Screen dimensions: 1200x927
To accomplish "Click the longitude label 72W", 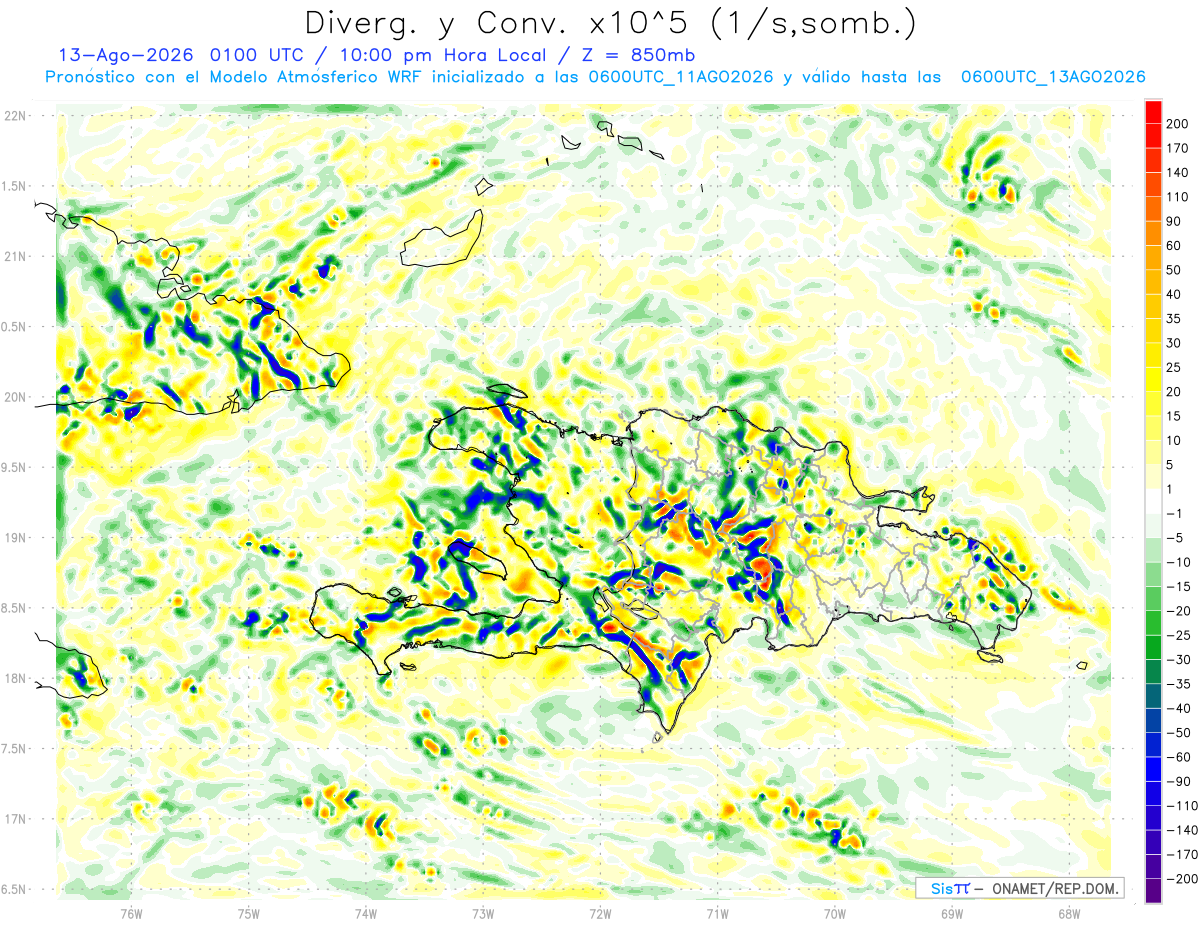I will pos(601,913).
